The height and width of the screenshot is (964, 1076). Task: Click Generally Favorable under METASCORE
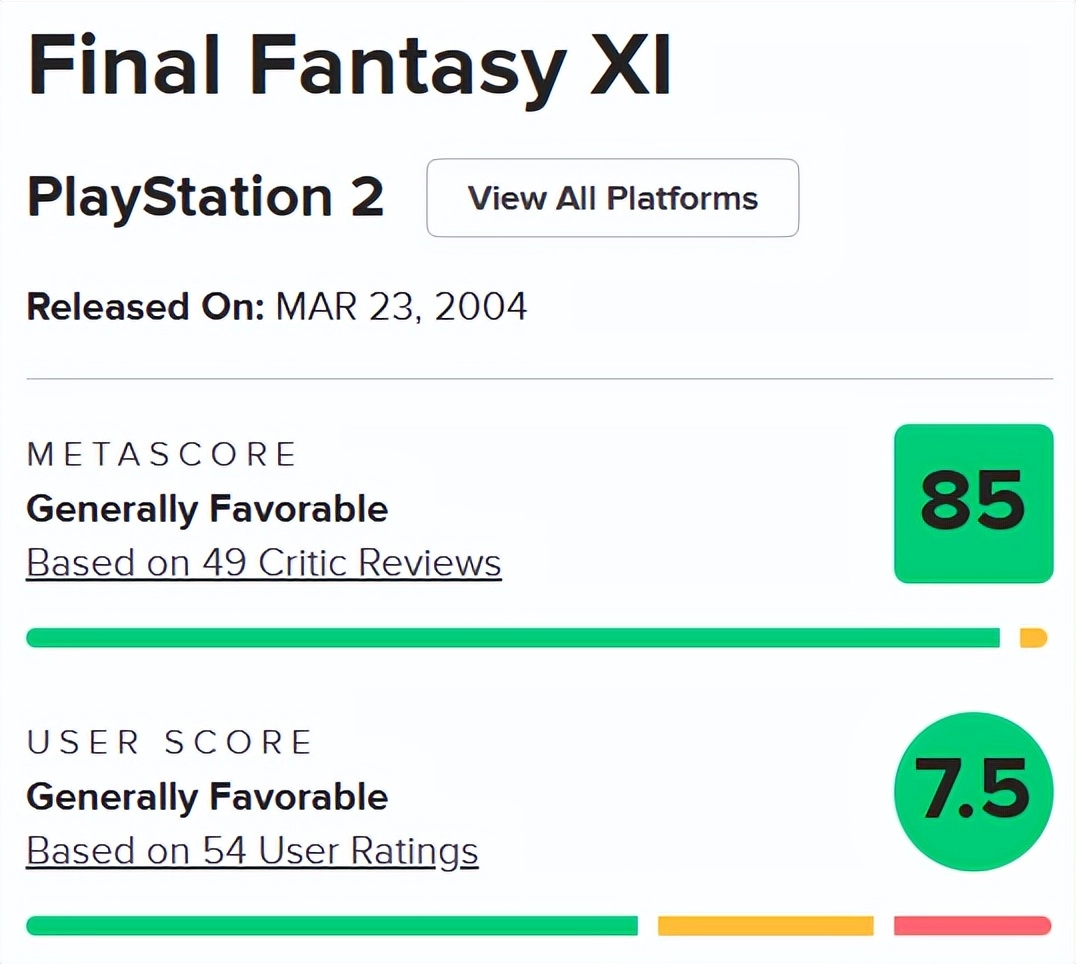(207, 509)
